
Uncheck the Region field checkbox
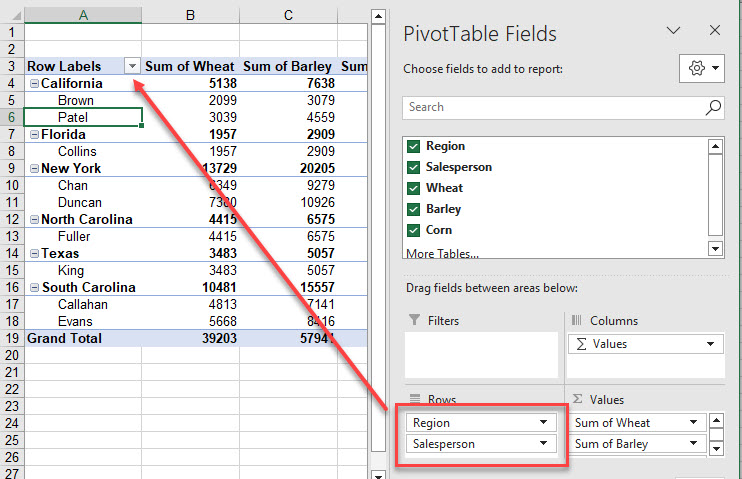[x=413, y=146]
